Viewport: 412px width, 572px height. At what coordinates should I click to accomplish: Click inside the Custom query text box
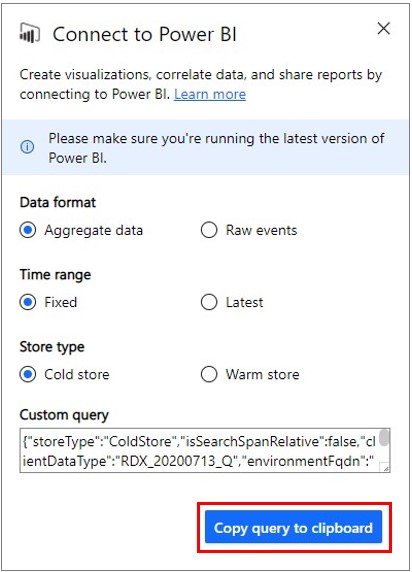tap(199, 451)
